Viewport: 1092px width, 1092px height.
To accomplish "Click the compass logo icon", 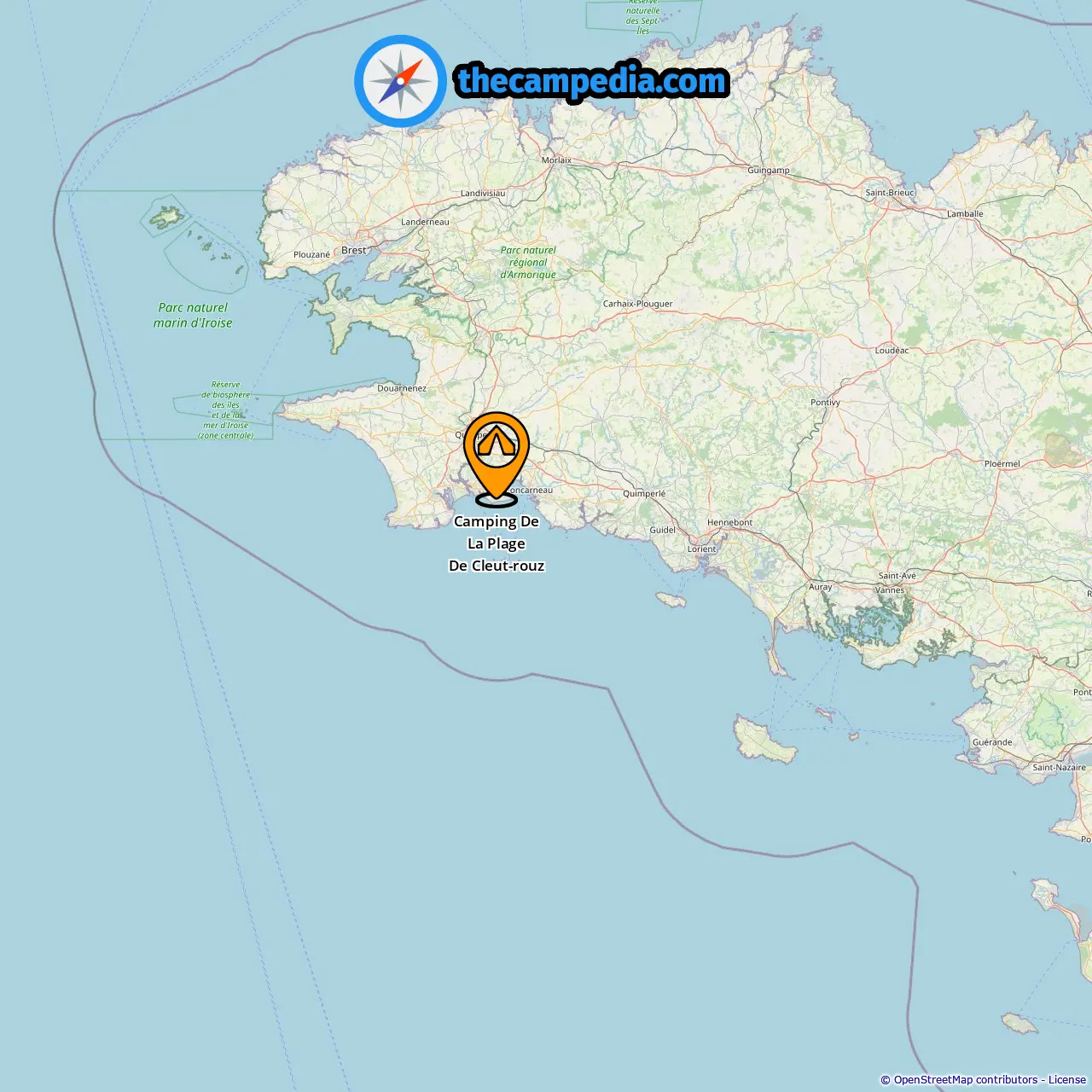I will click(x=400, y=81).
